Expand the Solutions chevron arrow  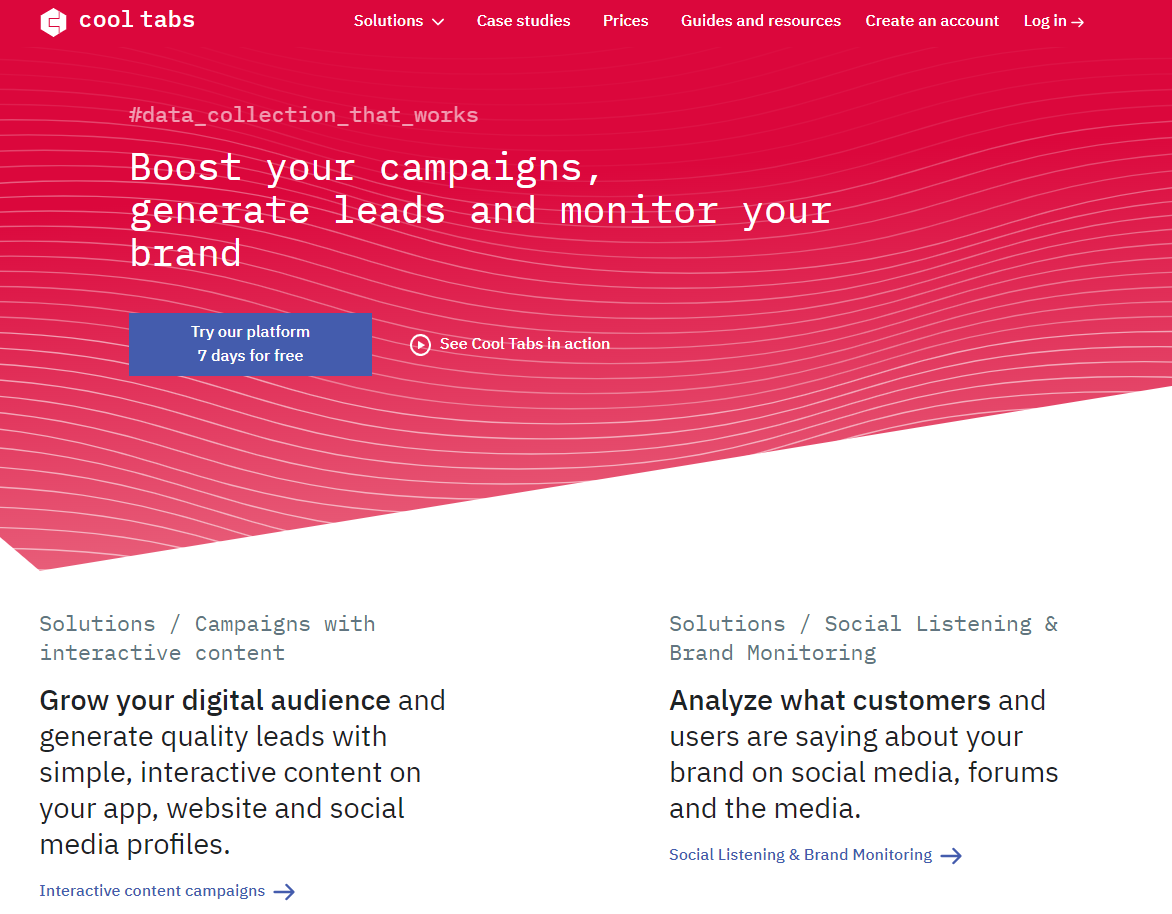click(x=438, y=21)
